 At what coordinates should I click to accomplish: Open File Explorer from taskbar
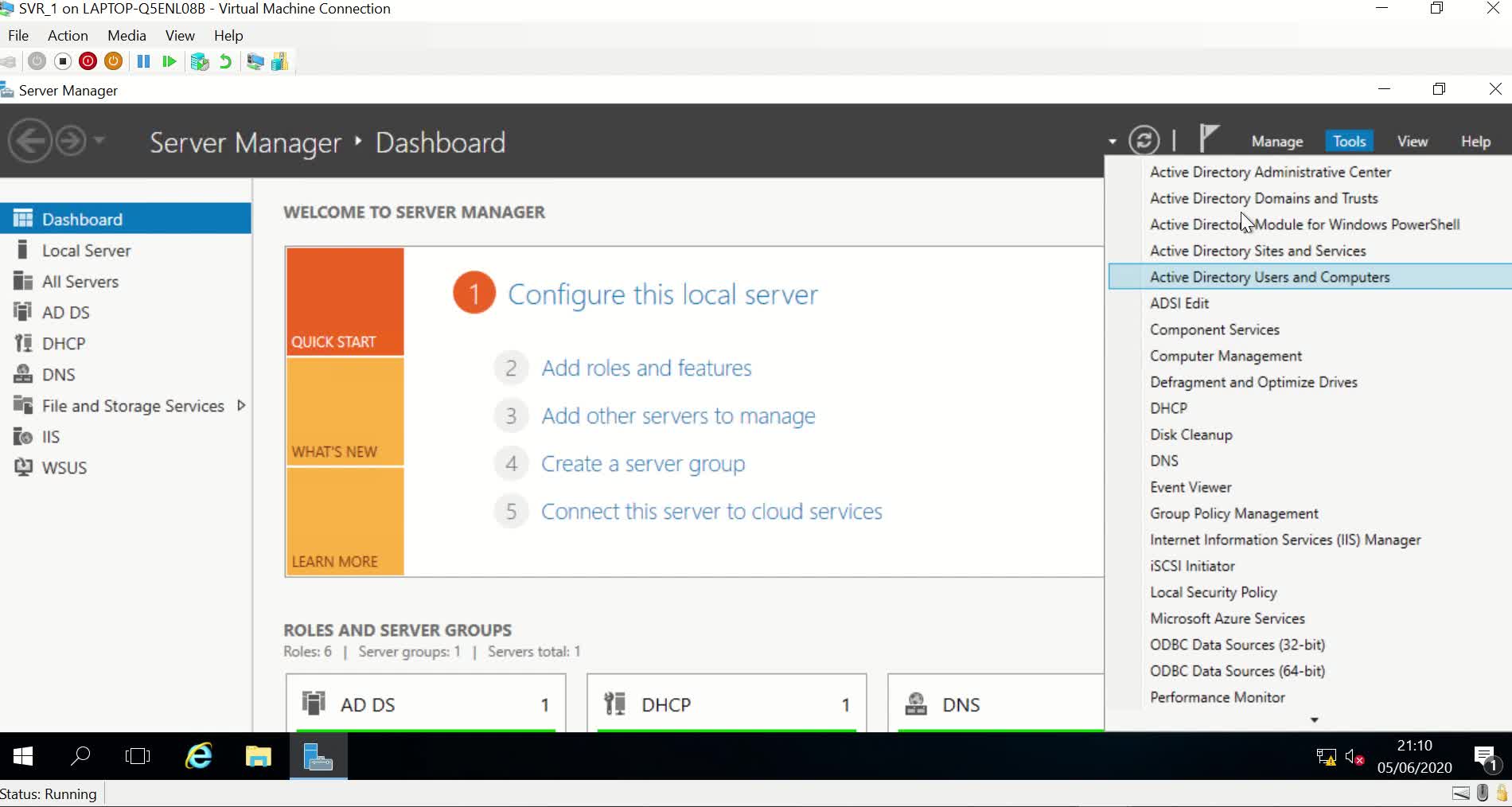pyautogui.click(x=258, y=755)
